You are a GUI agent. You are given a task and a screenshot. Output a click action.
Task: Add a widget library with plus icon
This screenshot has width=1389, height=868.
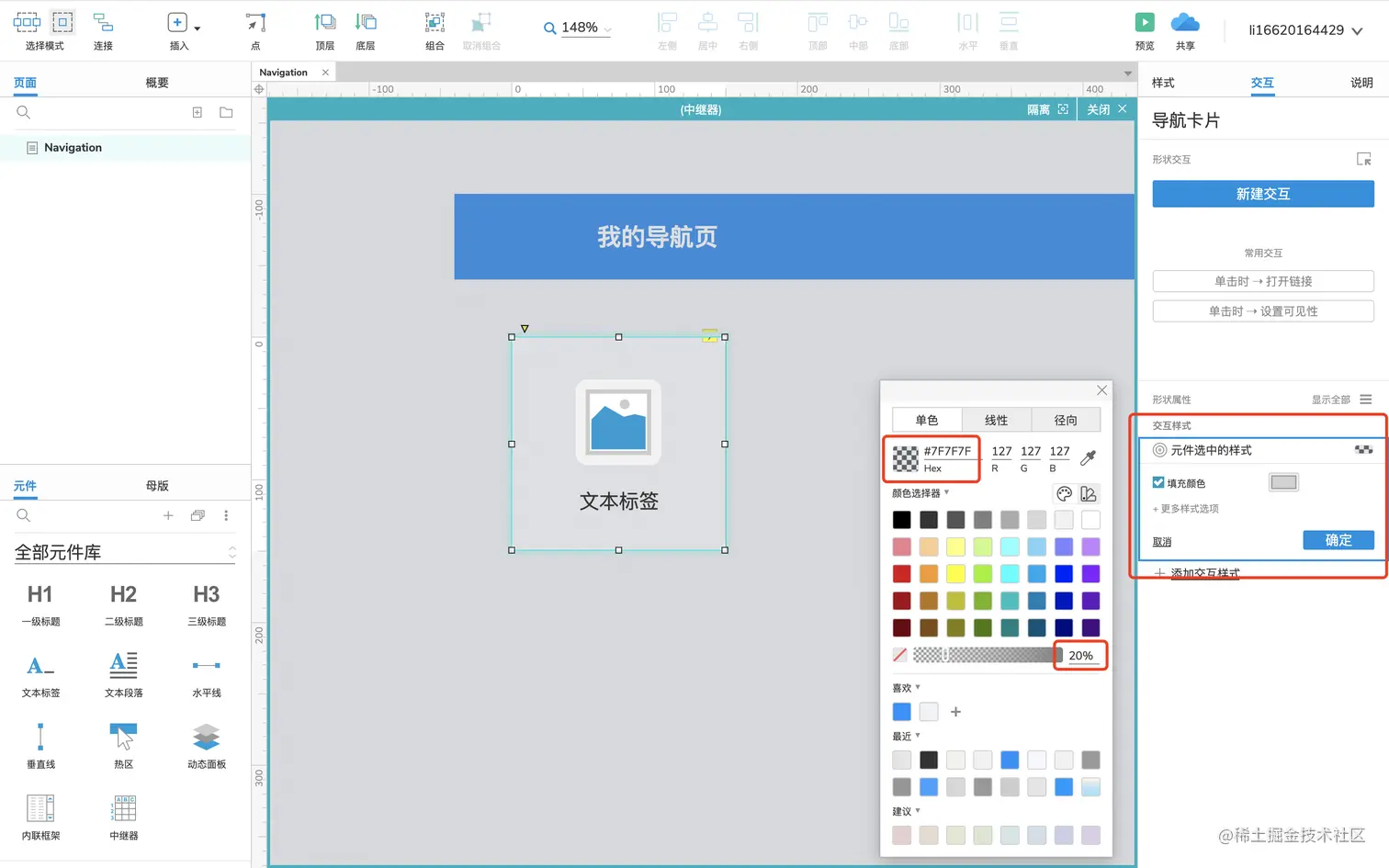[168, 515]
